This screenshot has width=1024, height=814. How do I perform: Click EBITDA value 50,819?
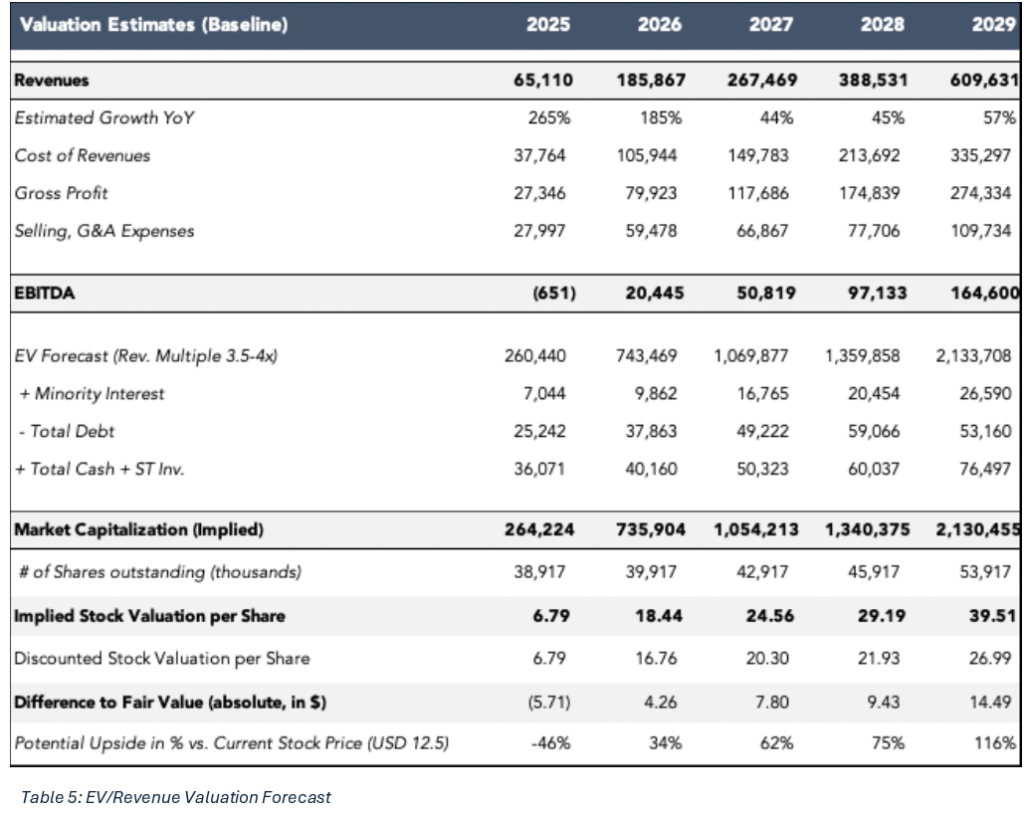(x=766, y=293)
